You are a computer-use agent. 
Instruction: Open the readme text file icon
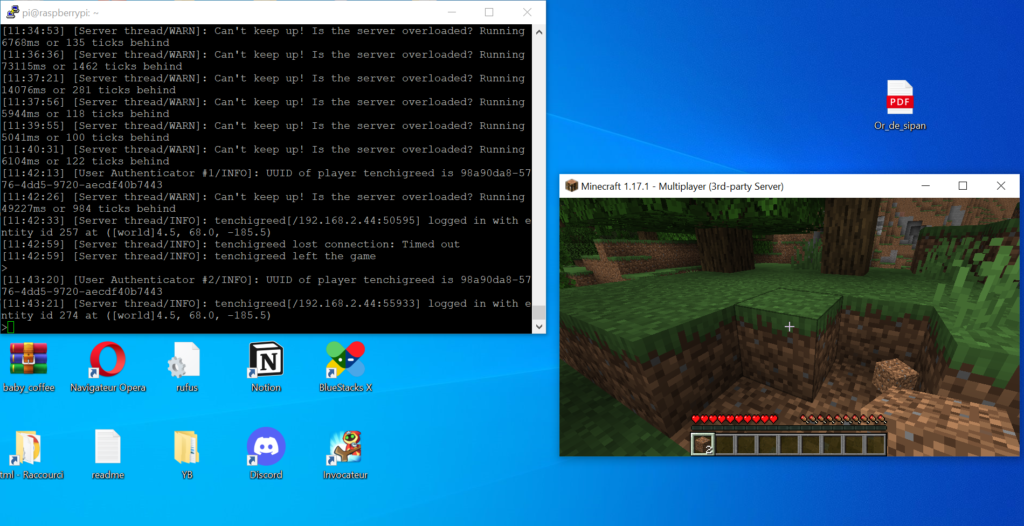point(108,446)
